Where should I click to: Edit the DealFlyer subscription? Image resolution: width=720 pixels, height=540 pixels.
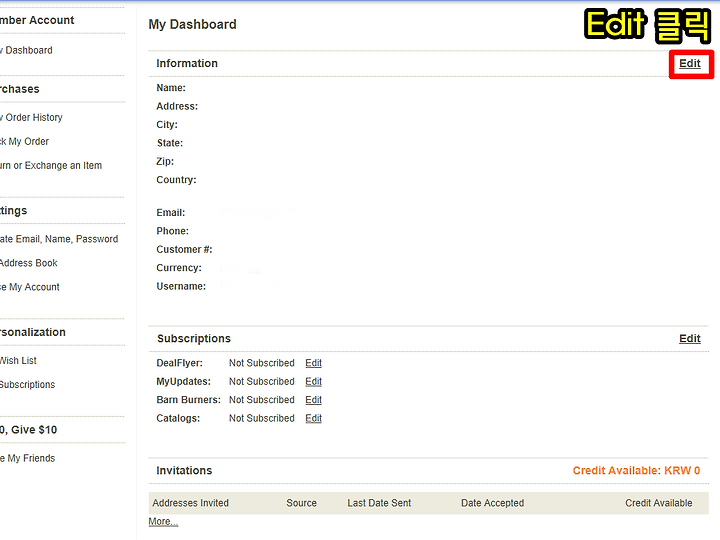(x=314, y=363)
